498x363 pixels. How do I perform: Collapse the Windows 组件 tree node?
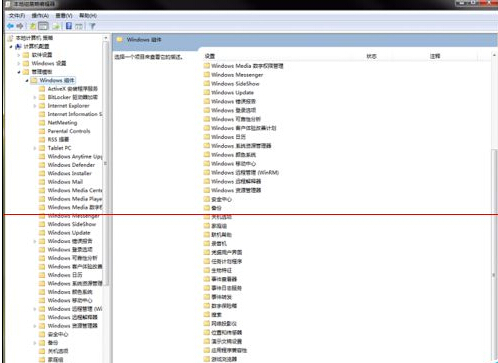27,80
